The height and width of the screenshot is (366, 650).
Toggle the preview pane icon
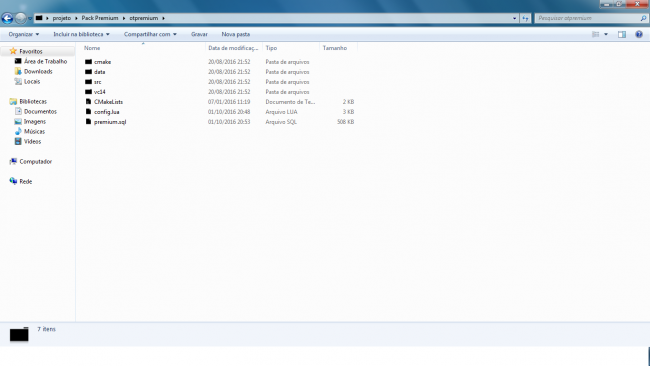pyautogui.click(x=622, y=34)
